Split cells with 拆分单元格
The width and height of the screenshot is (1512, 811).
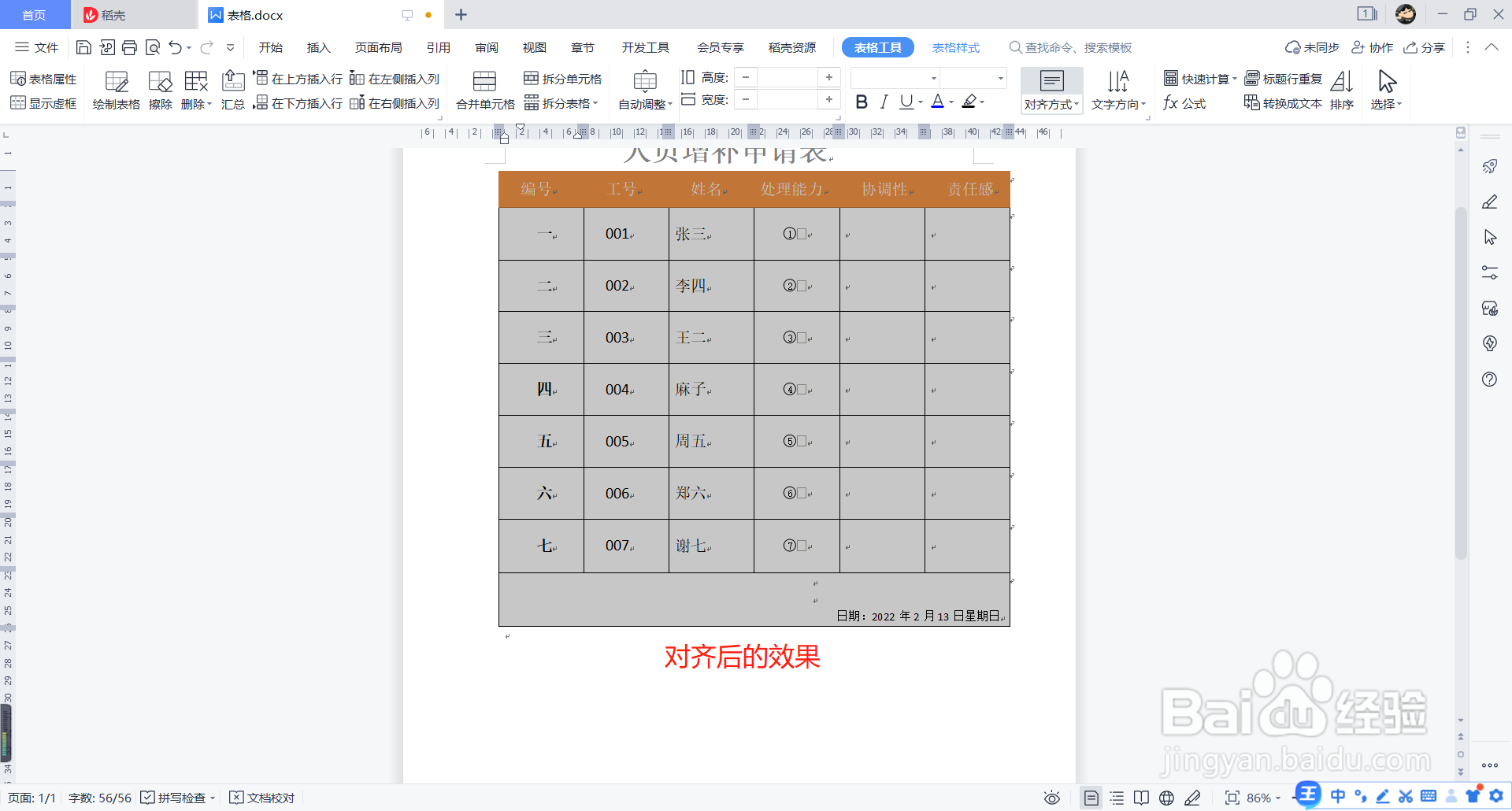pos(562,78)
